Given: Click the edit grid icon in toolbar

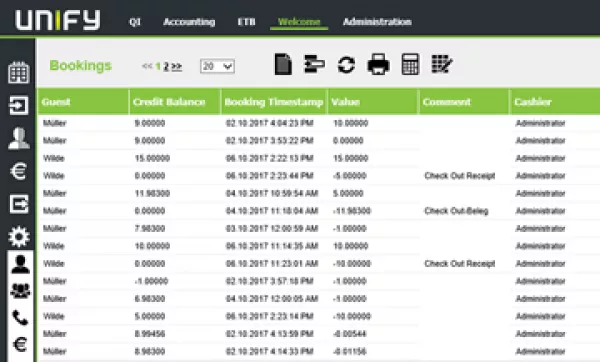Looking at the screenshot, I should coord(442,64).
